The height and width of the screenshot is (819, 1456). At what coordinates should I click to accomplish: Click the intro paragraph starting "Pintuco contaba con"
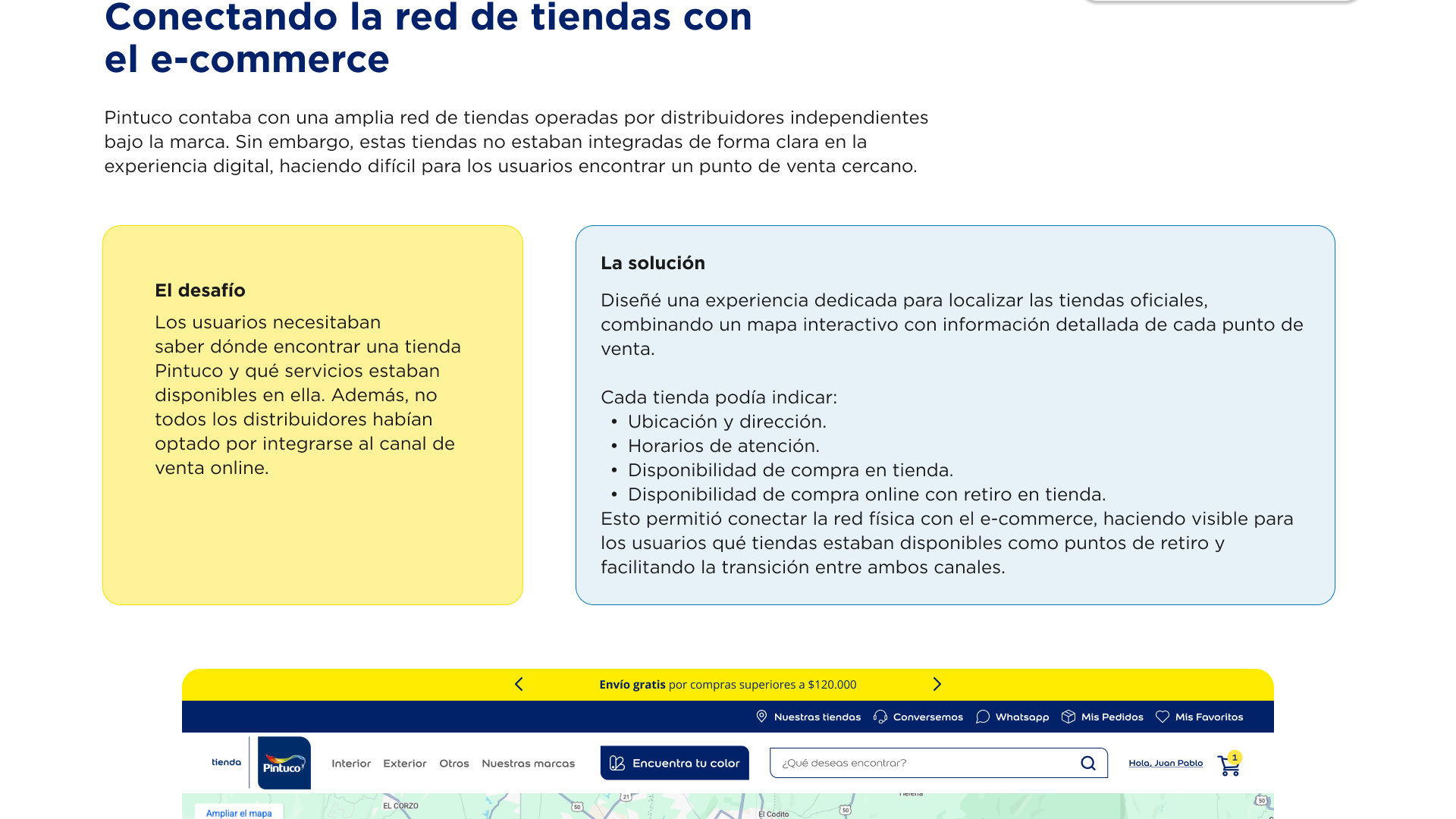point(516,142)
